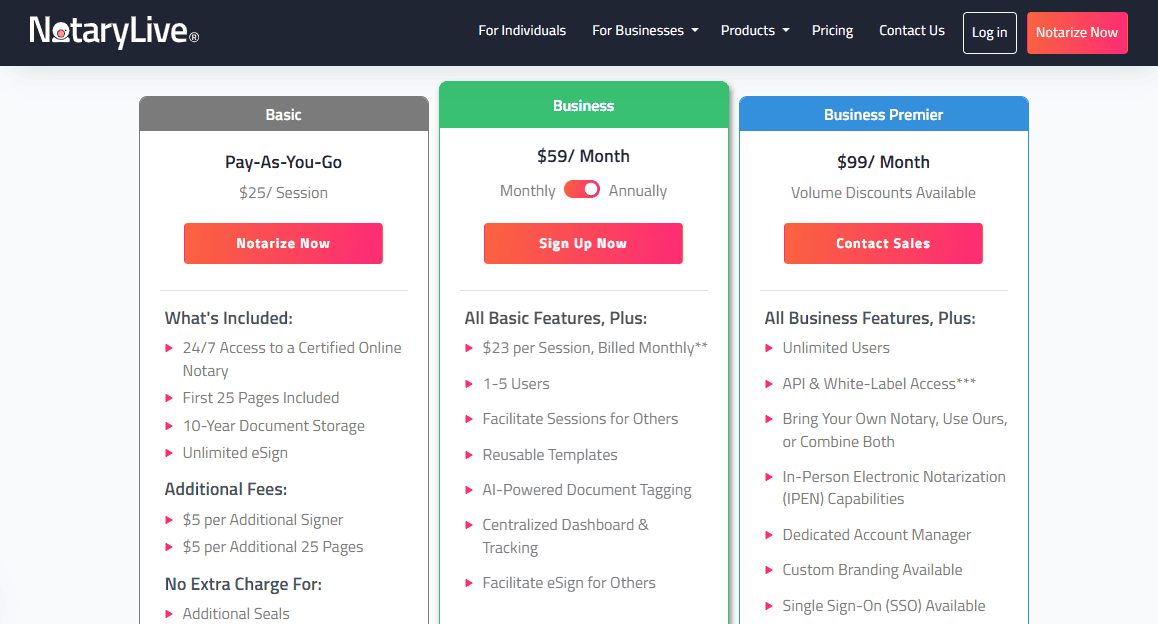Screen dimensions: 1158x624
Task: Click the Sign Up Now button
Action: point(583,244)
